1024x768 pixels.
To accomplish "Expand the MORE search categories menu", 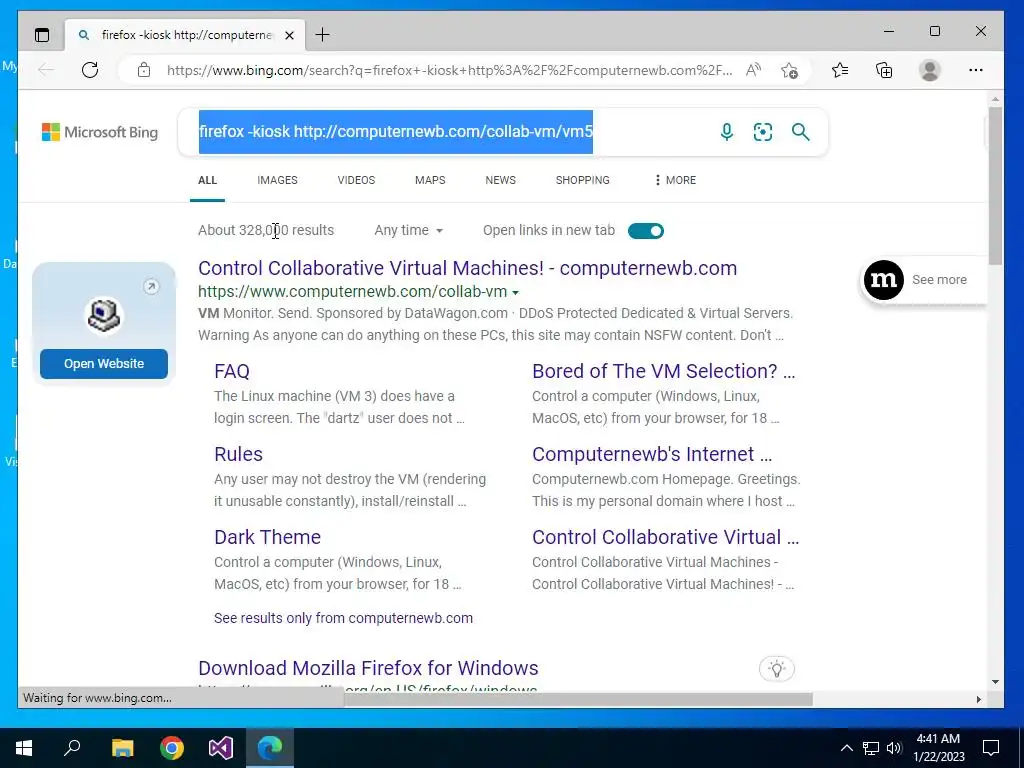I will click(x=675, y=180).
